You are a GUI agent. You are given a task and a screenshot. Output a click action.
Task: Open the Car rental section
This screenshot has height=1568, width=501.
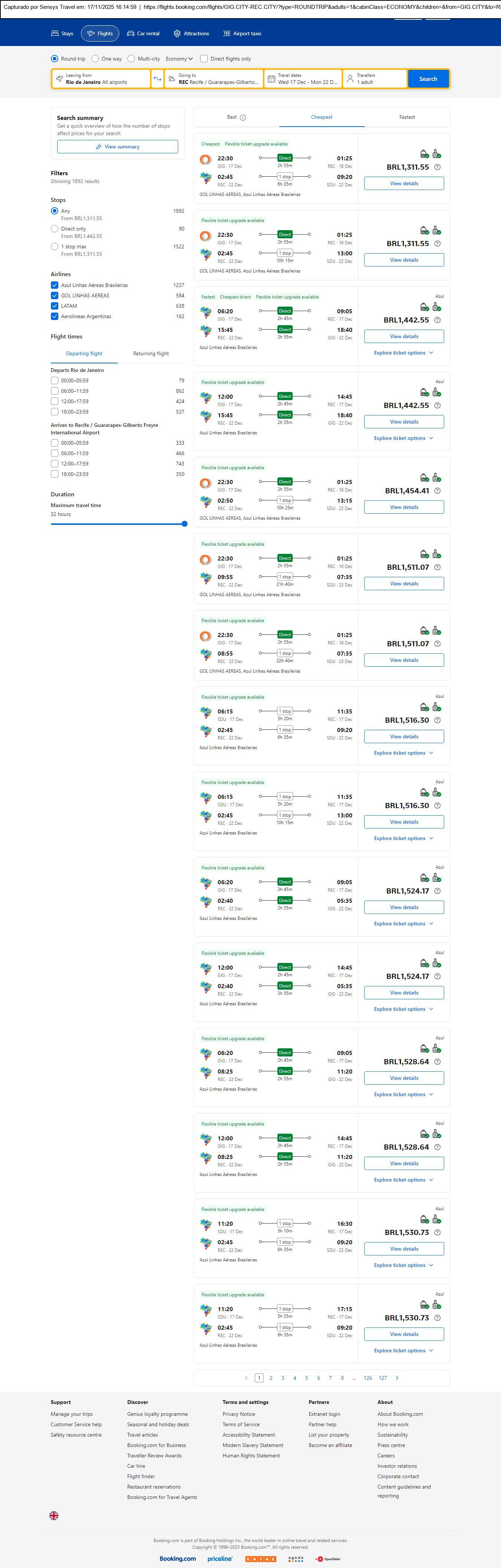143,33
